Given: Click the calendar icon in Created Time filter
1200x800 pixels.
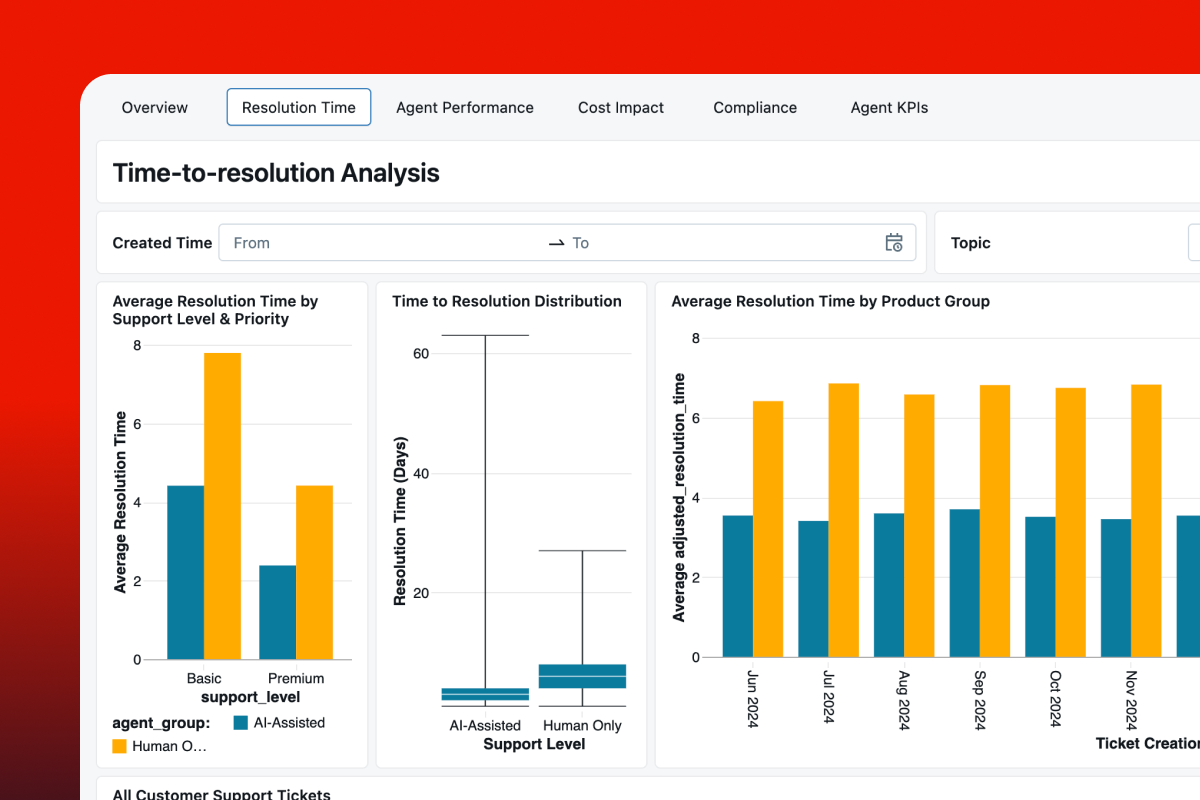Looking at the screenshot, I should tap(894, 243).
